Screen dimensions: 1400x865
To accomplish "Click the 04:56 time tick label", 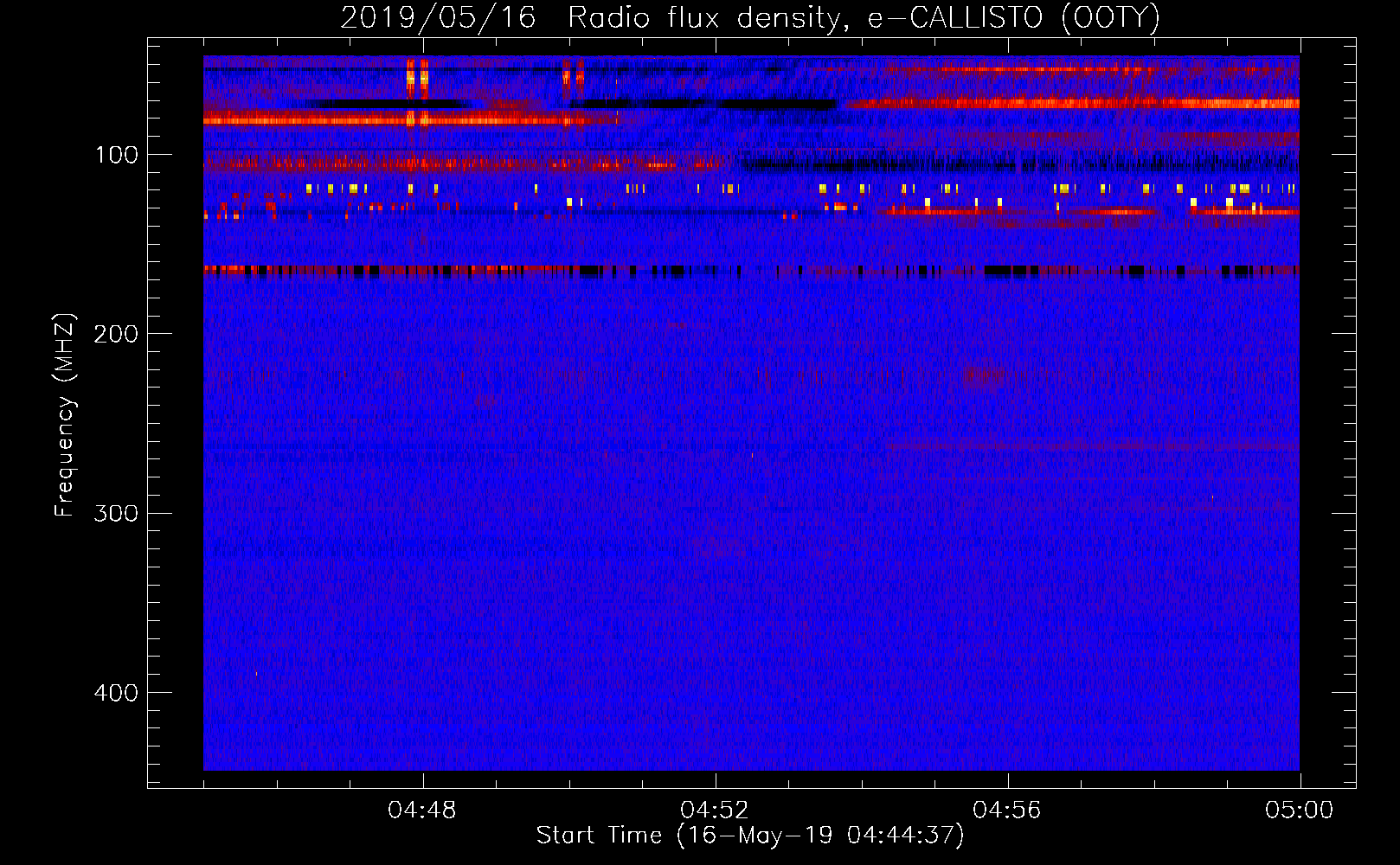I will tap(1007, 811).
